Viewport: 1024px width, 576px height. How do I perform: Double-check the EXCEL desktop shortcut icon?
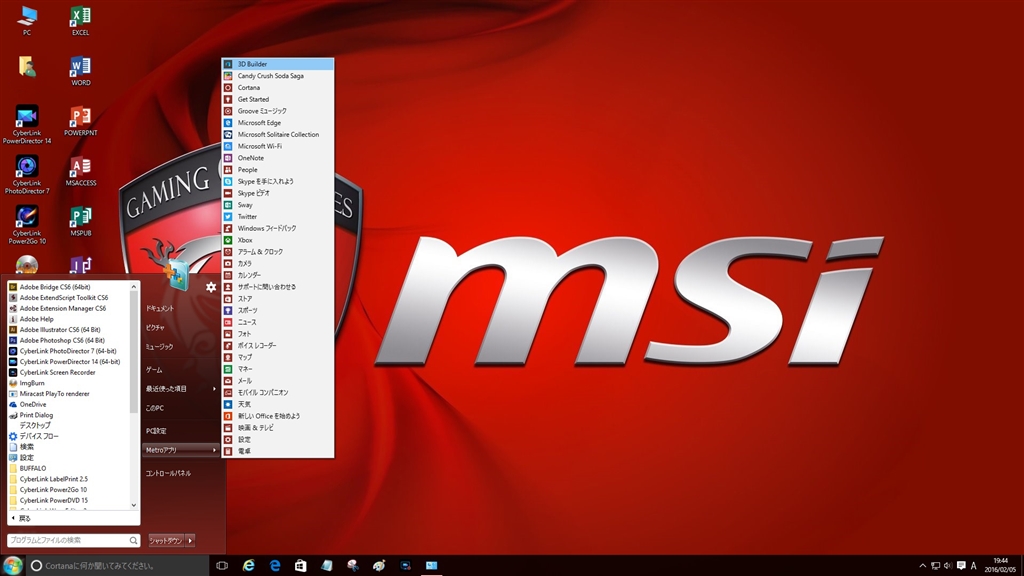point(80,17)
